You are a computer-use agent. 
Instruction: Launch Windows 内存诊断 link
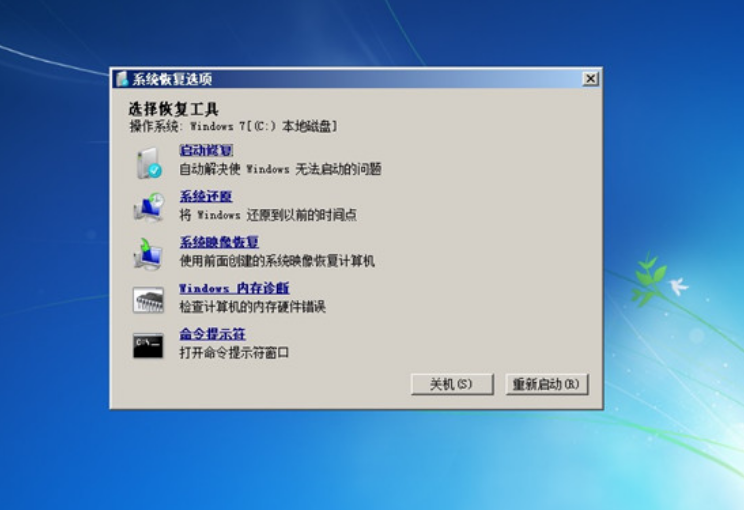pos(234,288)
